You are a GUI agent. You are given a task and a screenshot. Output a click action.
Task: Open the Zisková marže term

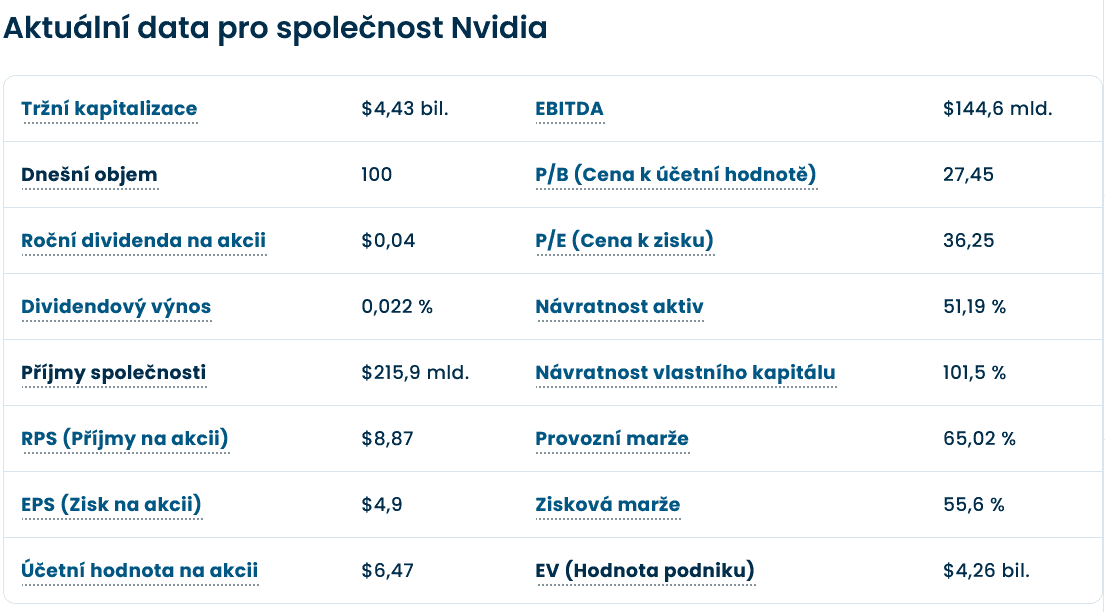(x=607, y=505)
